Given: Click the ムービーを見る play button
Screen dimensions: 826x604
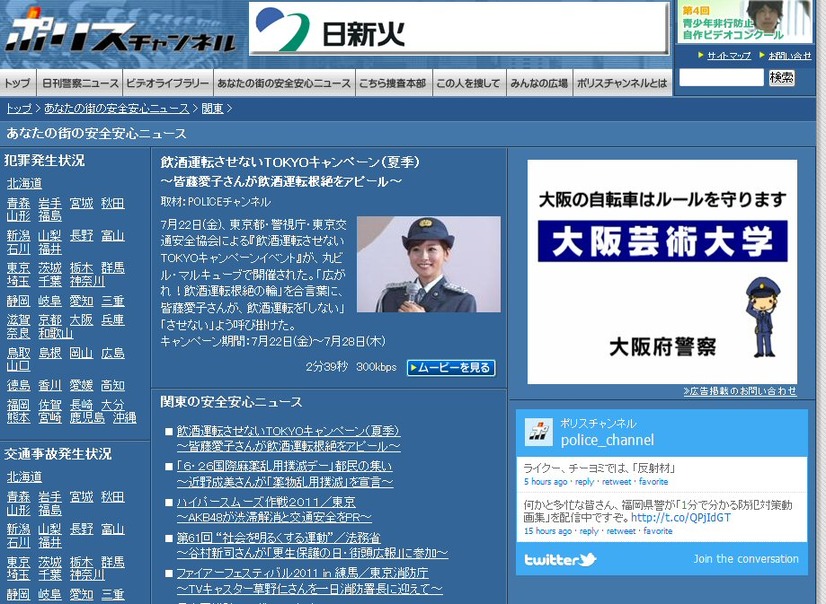Looking at the screenshot, I should pos(451,368).
